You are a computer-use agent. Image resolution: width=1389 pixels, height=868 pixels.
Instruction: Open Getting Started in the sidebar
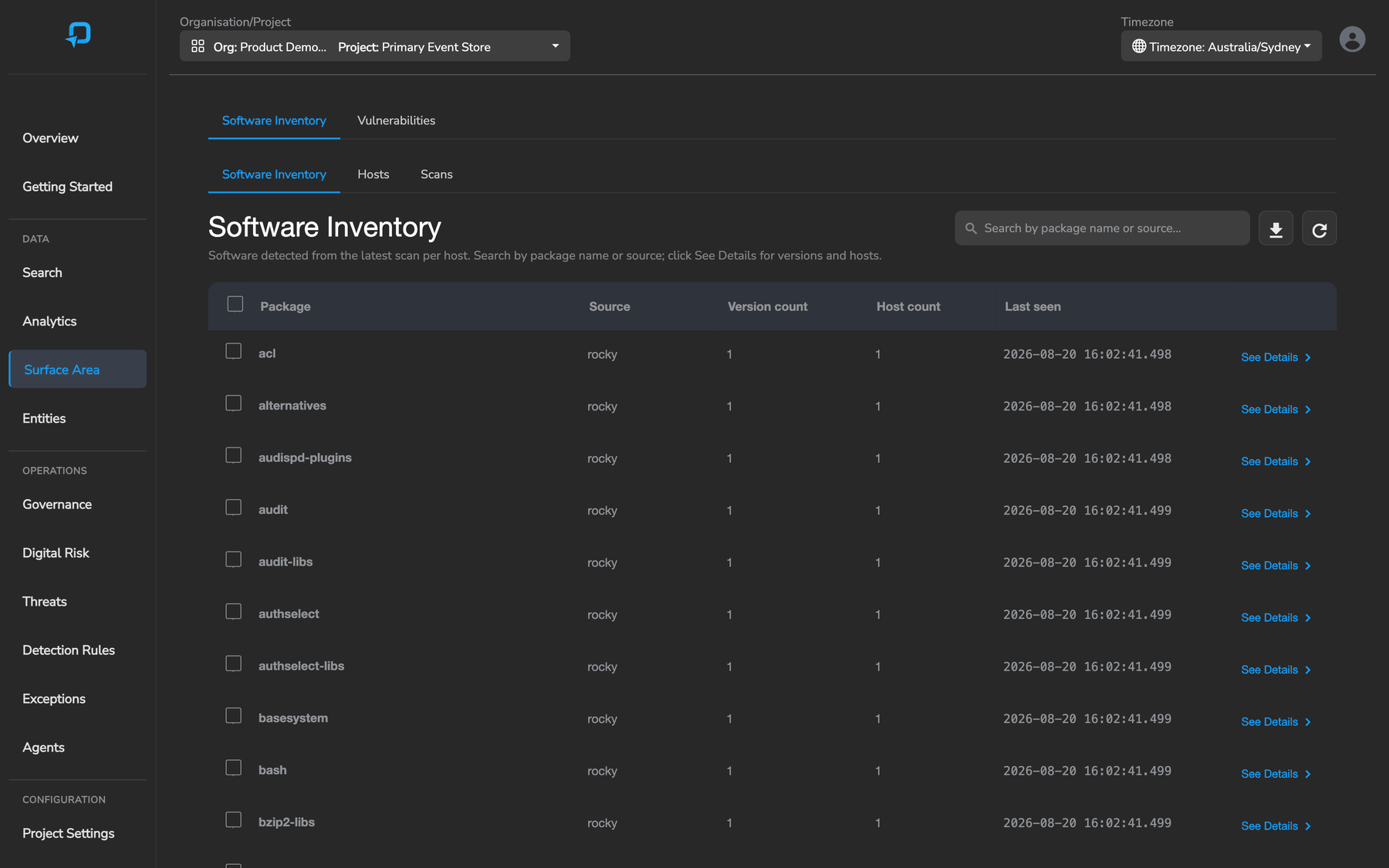point(67,187)
